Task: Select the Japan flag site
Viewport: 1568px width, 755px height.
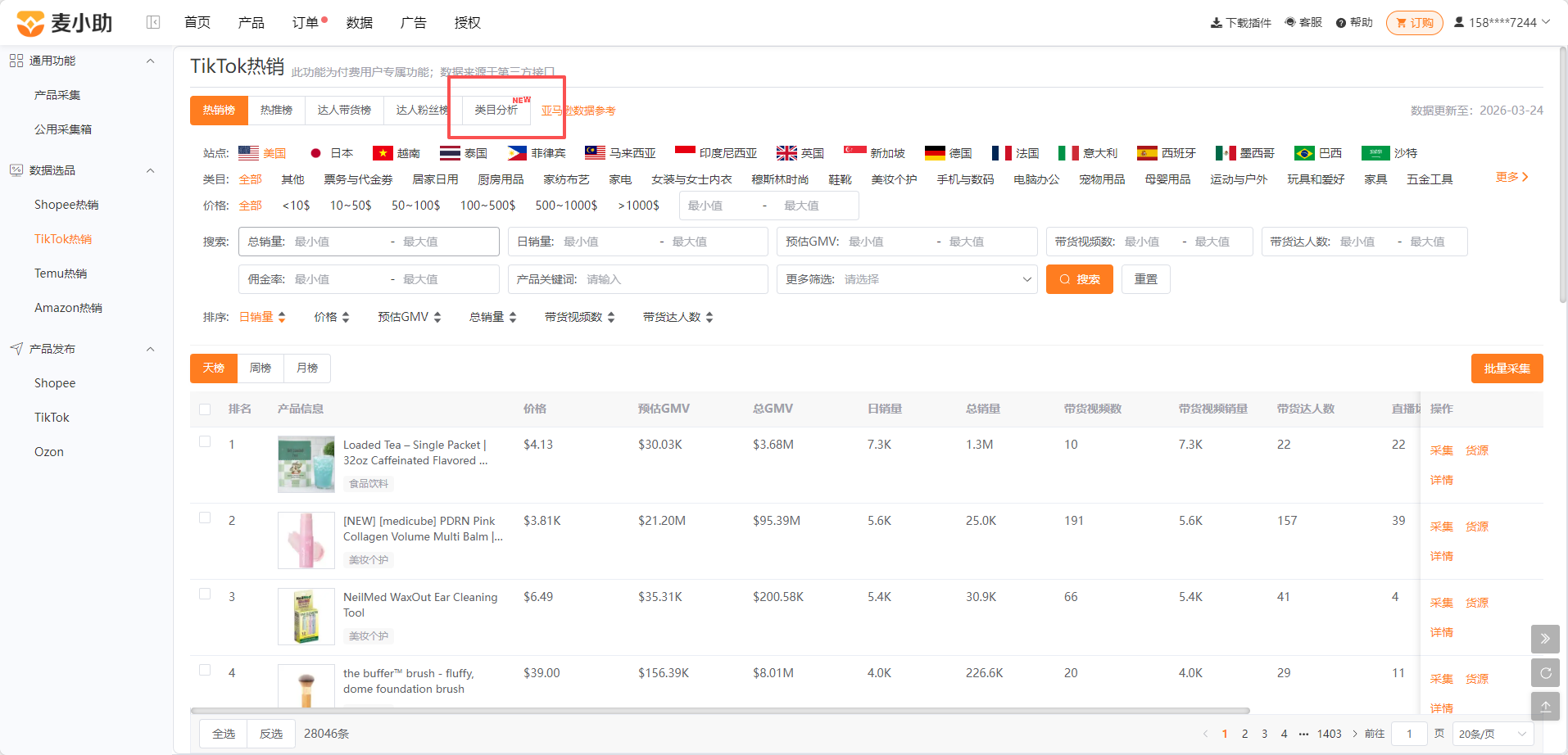Action: 315,153
